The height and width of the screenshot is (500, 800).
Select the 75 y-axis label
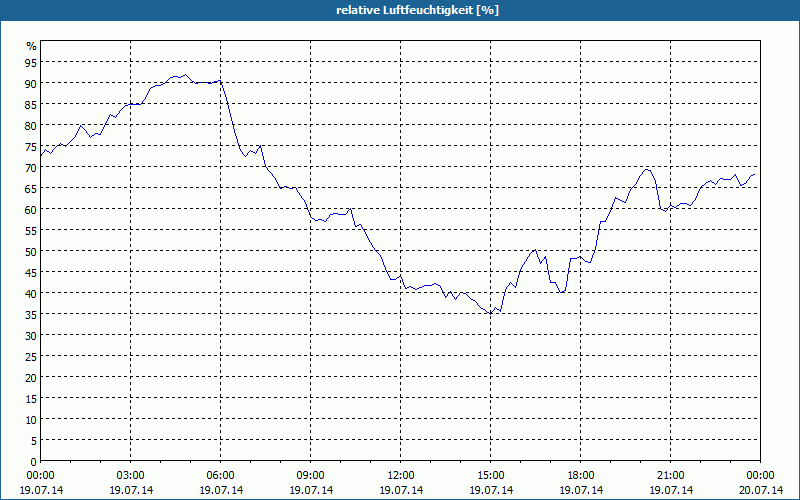(31, 146)
